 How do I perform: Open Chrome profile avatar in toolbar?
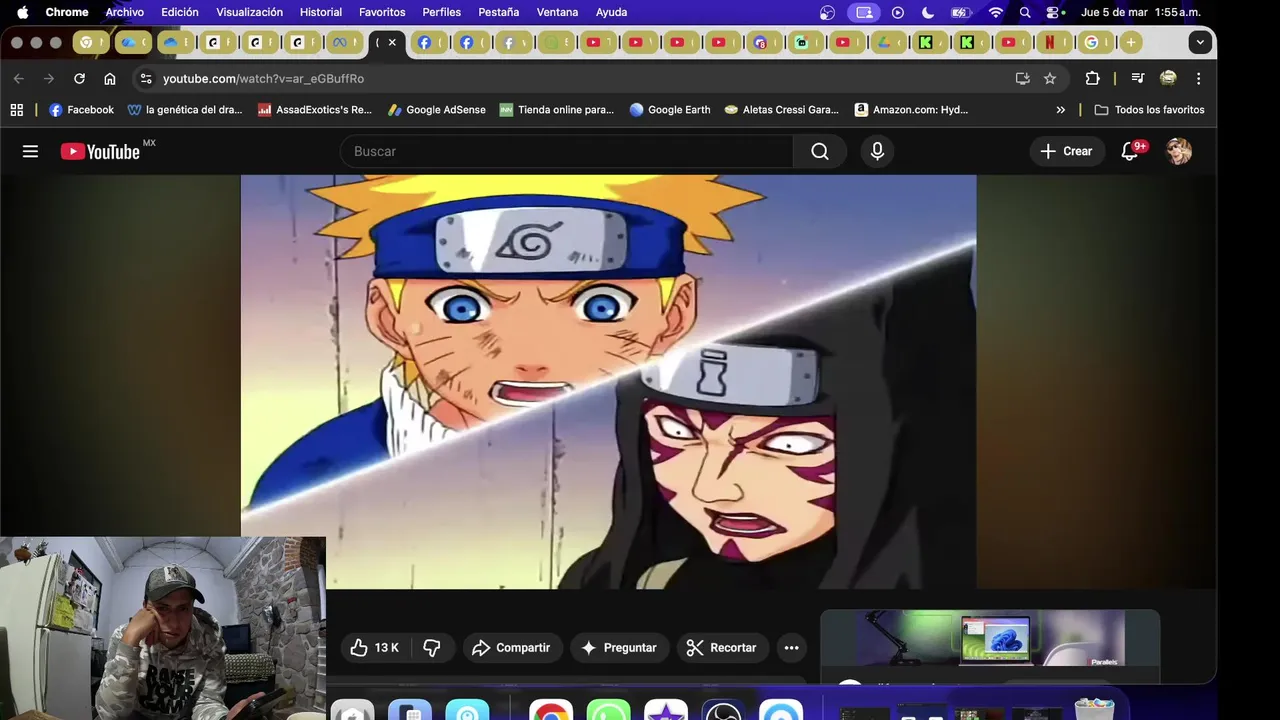click(1168, 78)
